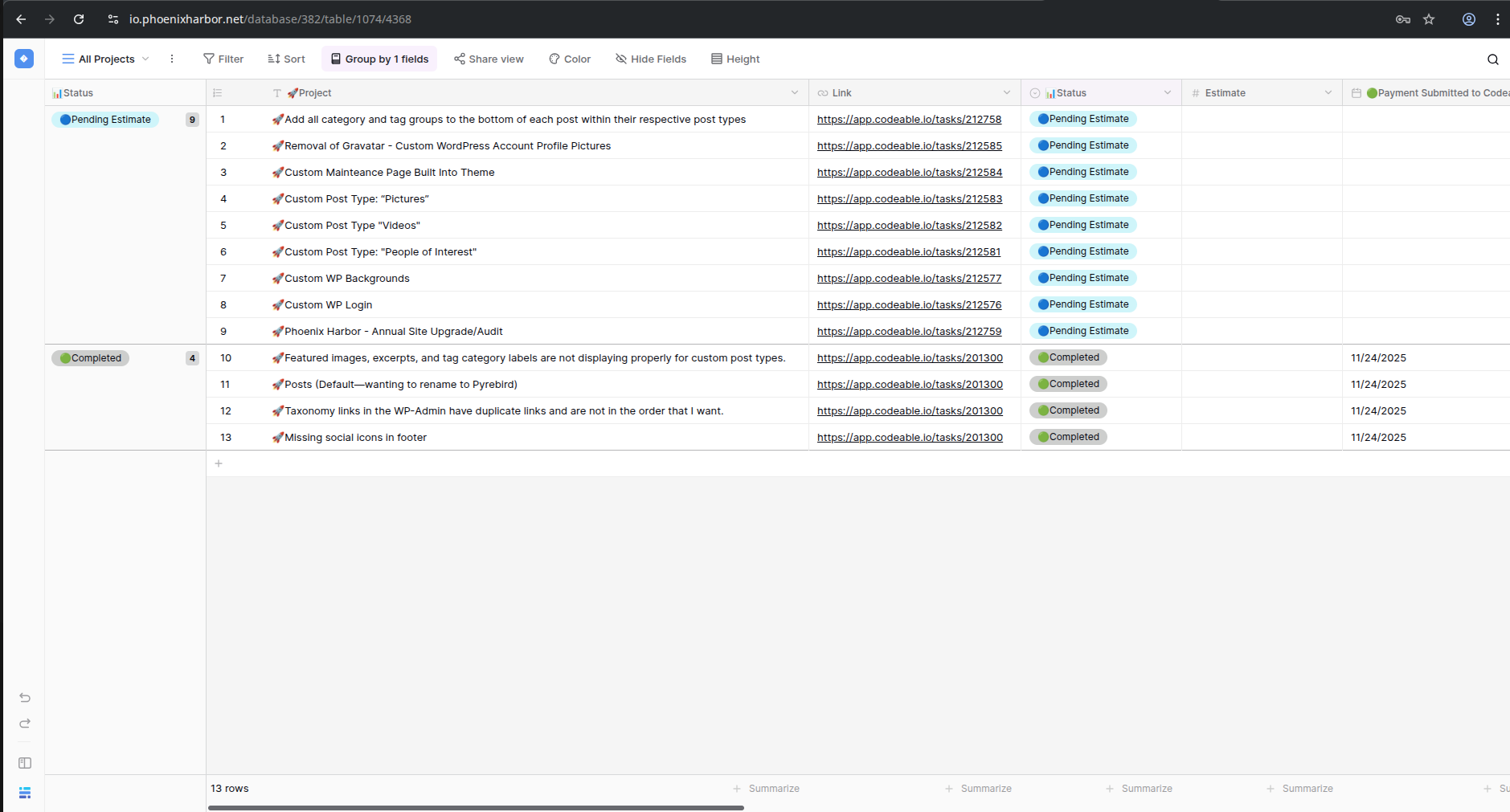Click Completed status in row 13
Screen dimensions: 1510x812
tap(1068, 437)
